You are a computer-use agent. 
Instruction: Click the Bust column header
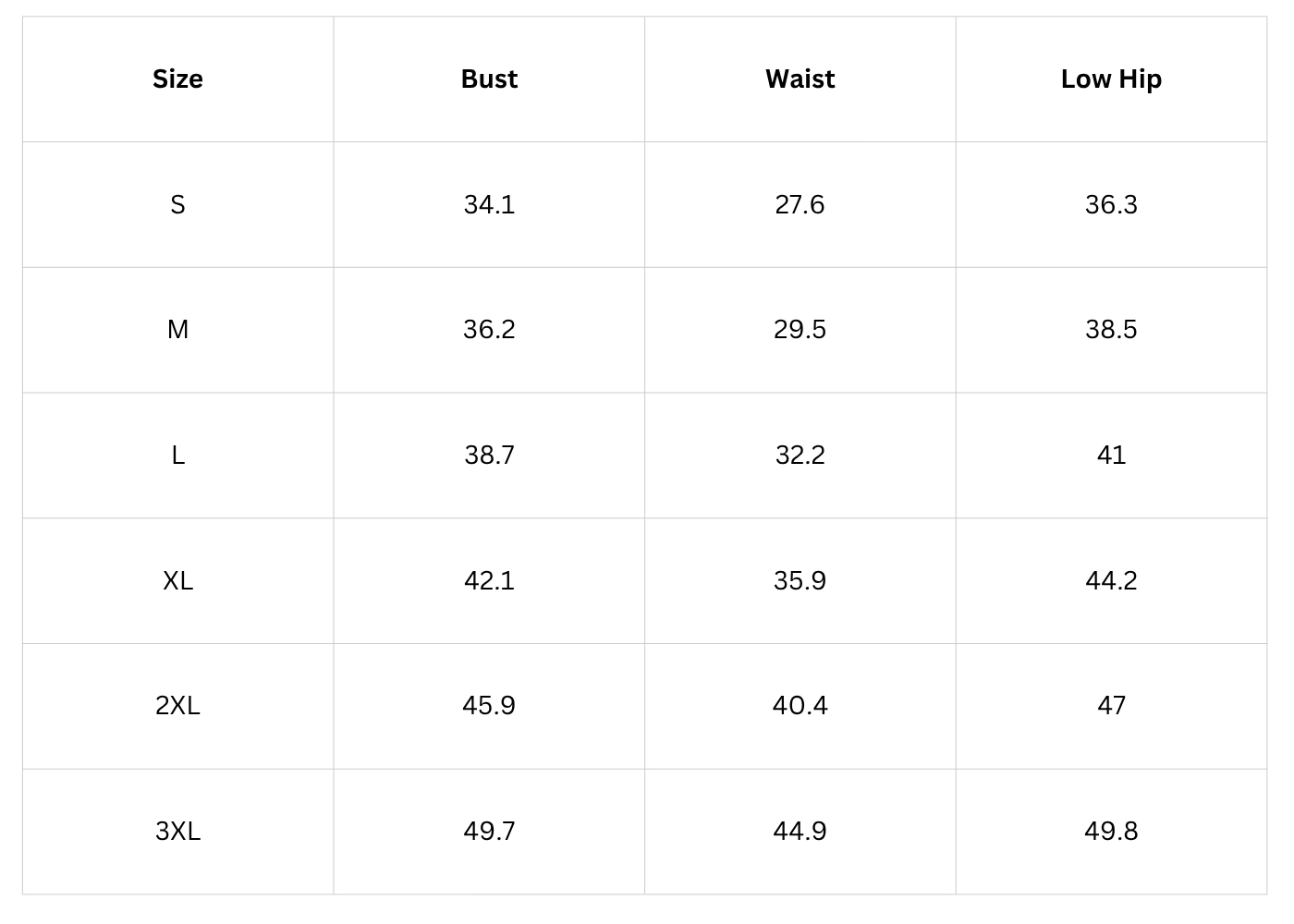(489, 79)
